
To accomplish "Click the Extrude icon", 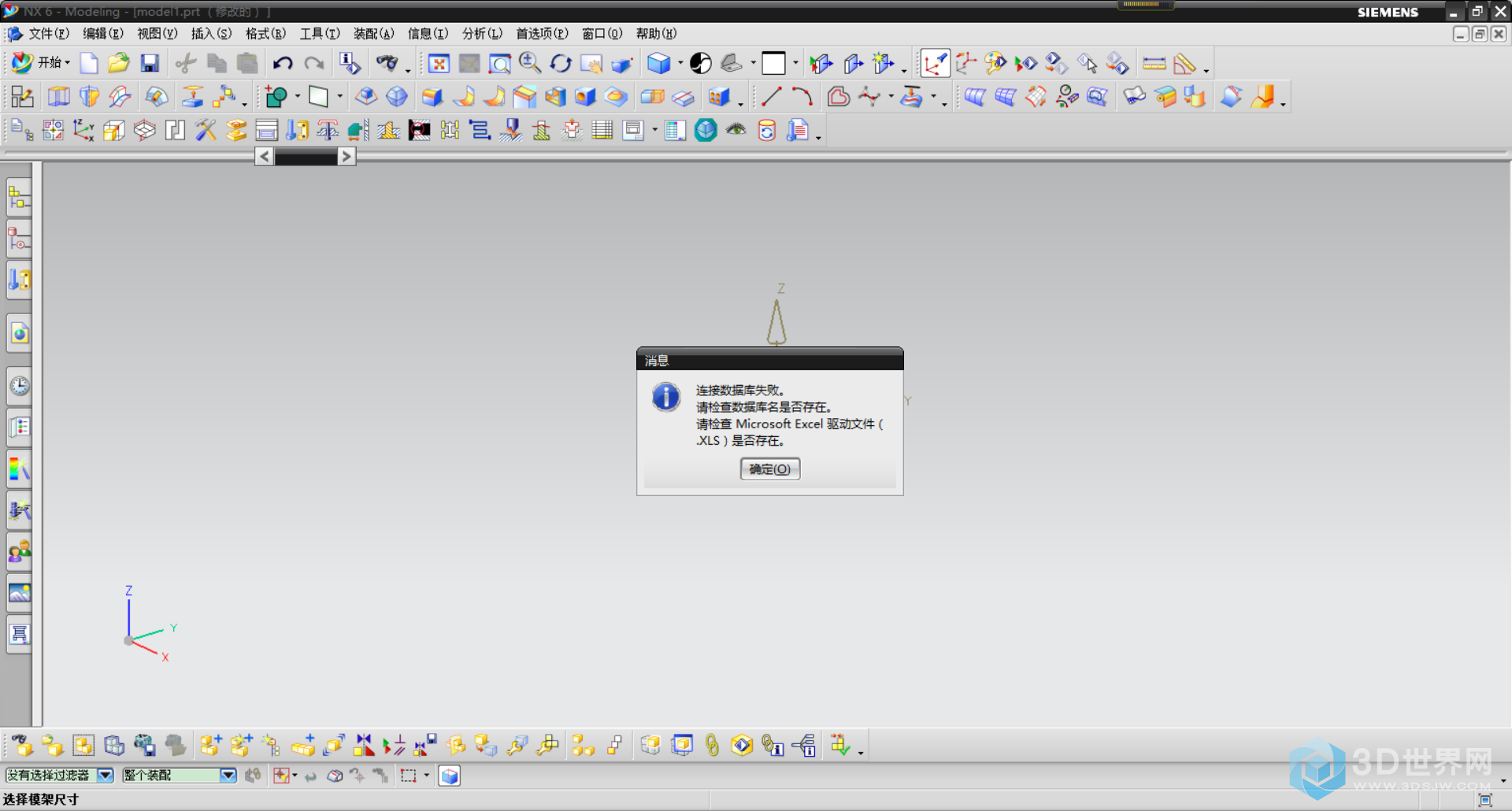I will pyautogui.click(x=59, y=97).
